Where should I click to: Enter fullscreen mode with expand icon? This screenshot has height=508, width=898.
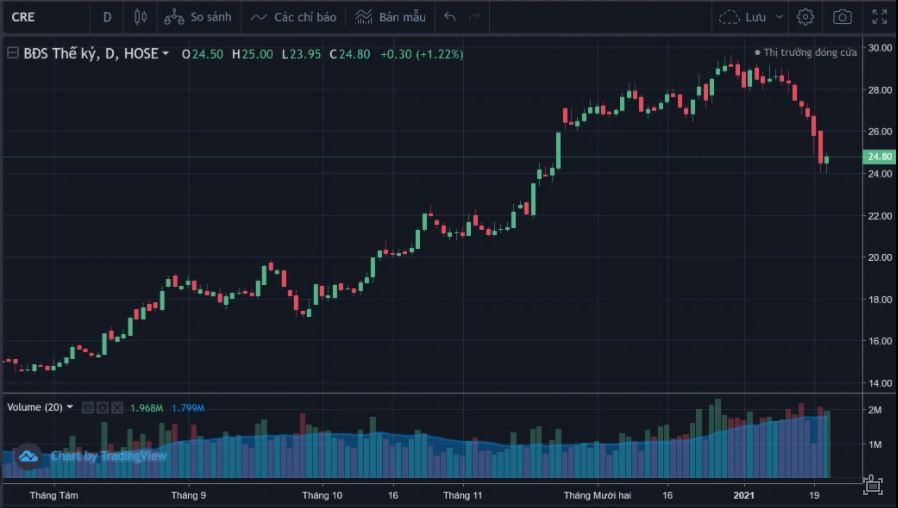[x=880, y=17]
